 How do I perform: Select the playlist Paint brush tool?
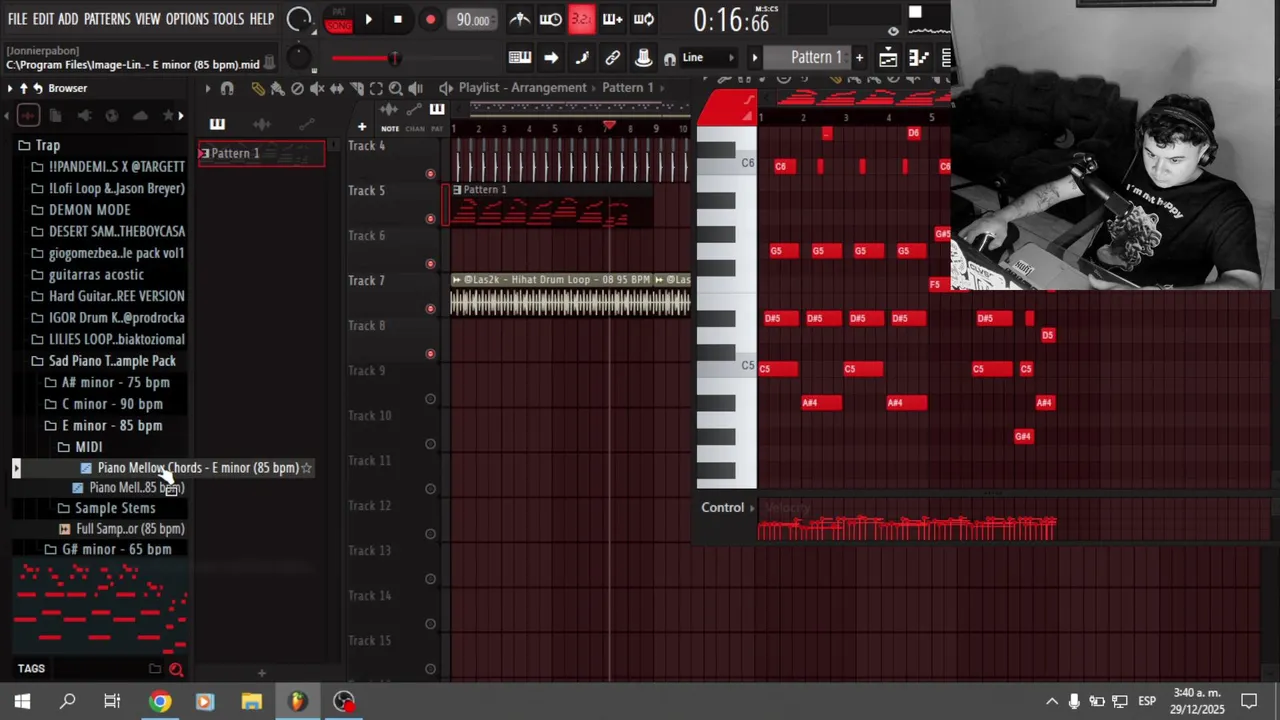[277, 88]
